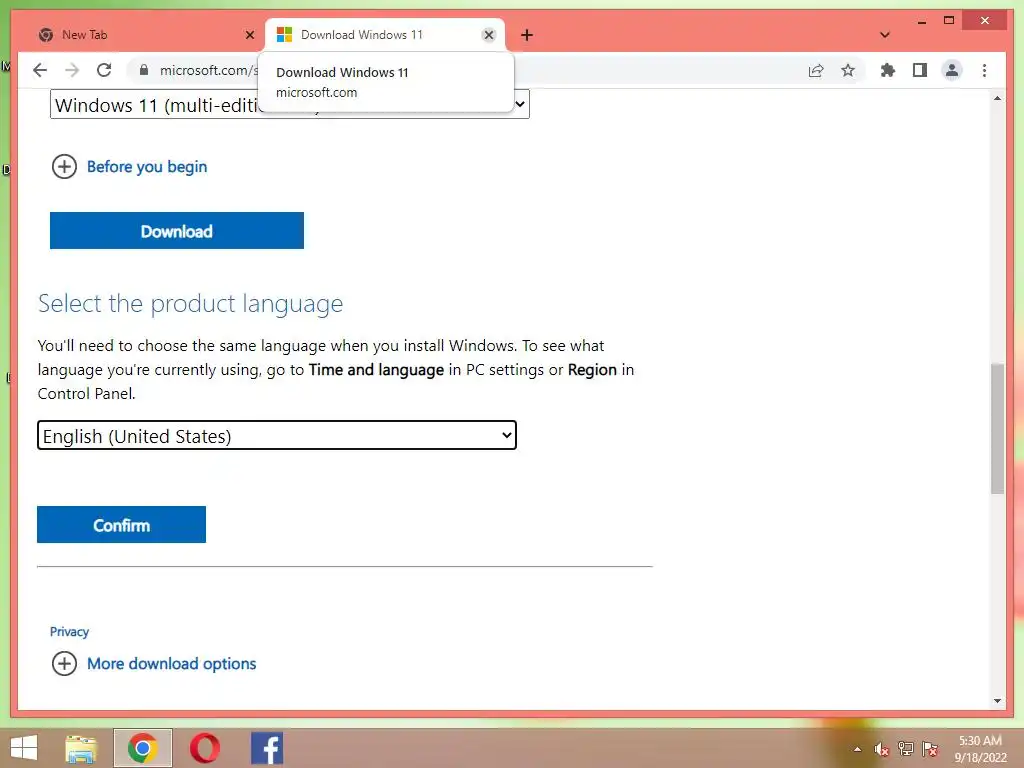The height and width of the screenshot is (768, 1024).
Task: Show hidden tray icons arrow
Action: 857,750
